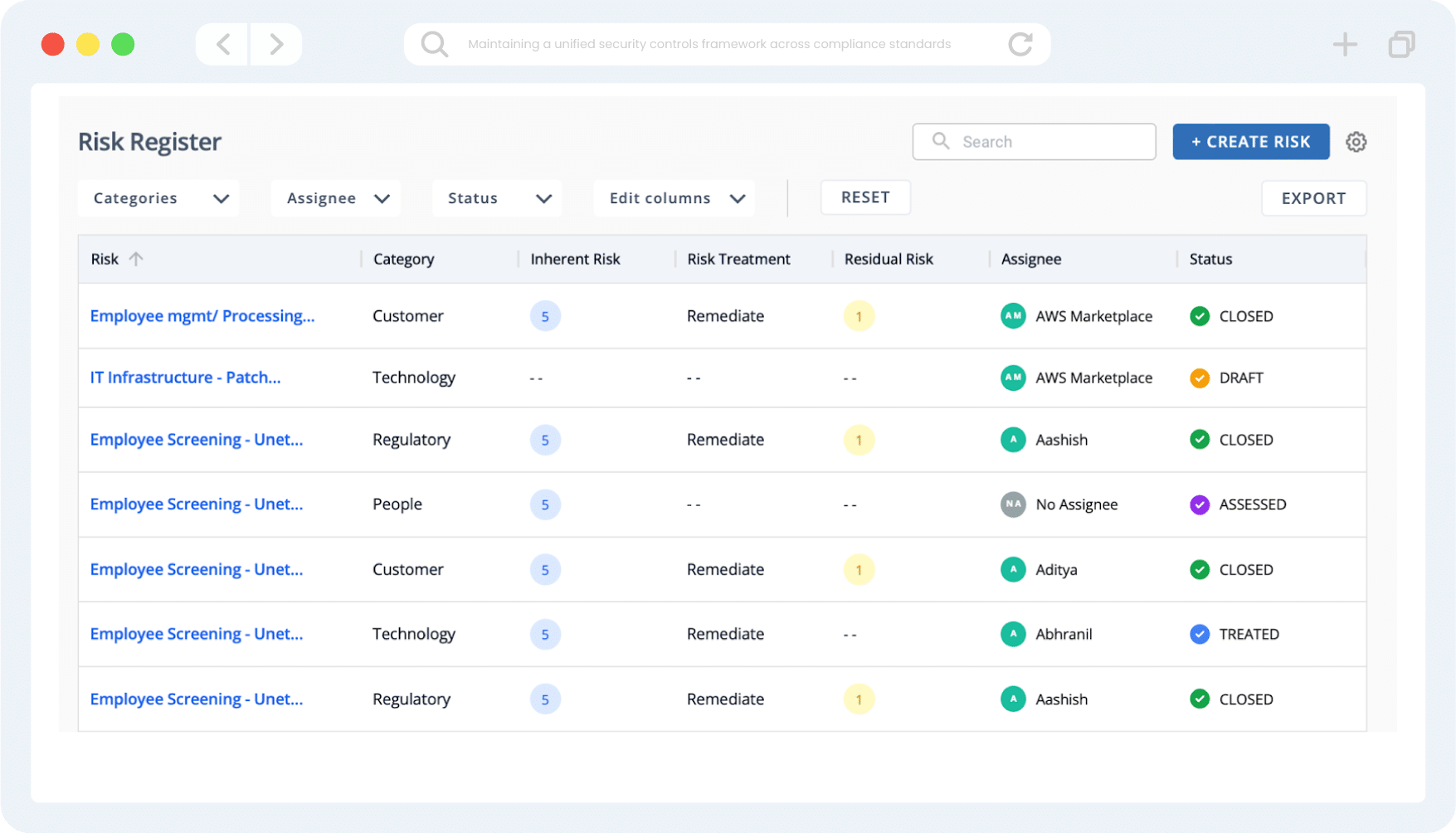Image resolution: width=1456 pixels, height=833 pixels.
Task: Click the browser forward arrow
Action: click(276, 44)
